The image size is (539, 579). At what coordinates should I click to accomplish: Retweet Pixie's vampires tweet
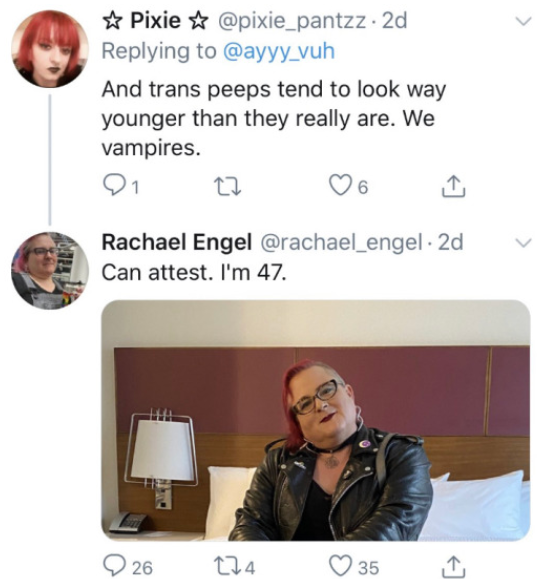[227, 186]
